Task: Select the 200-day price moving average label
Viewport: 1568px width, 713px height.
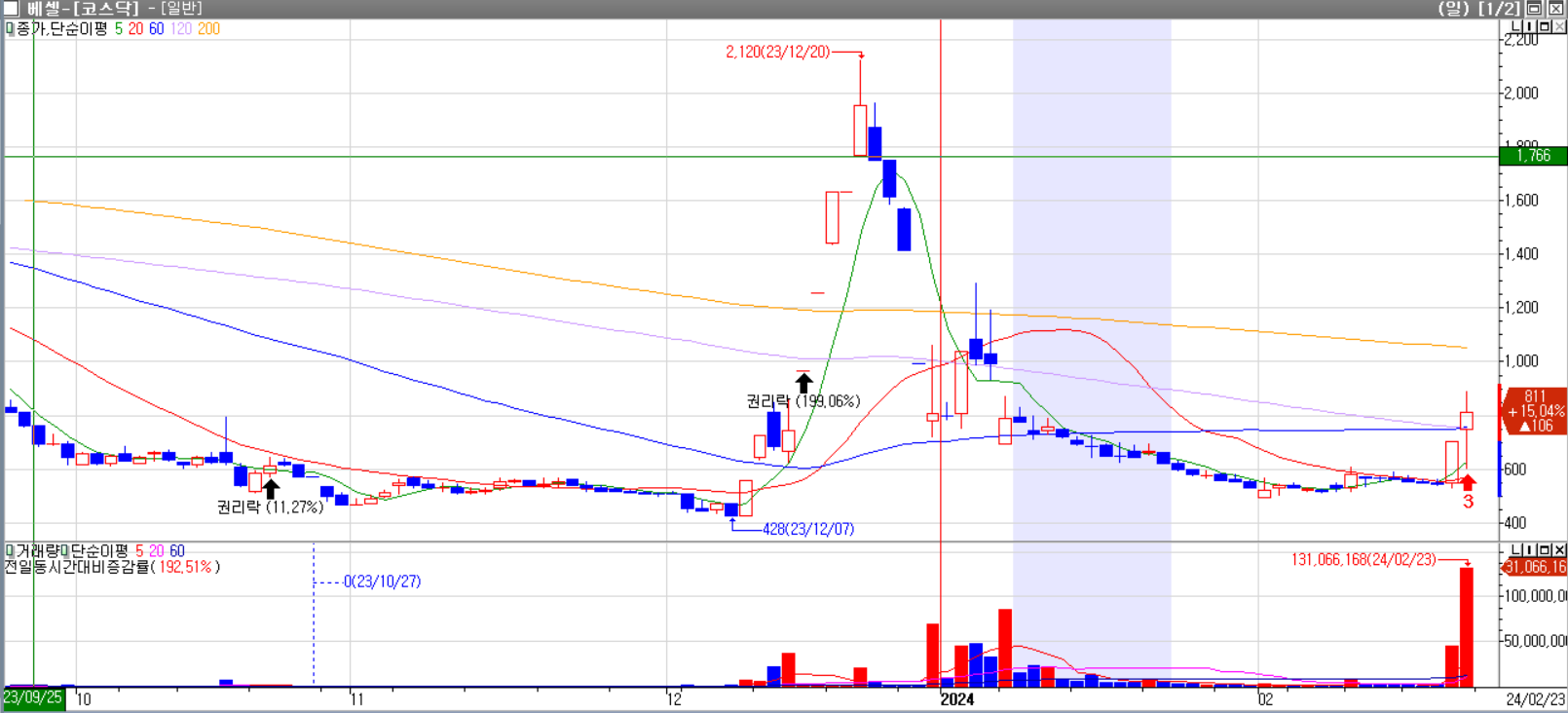Action: 209,29
